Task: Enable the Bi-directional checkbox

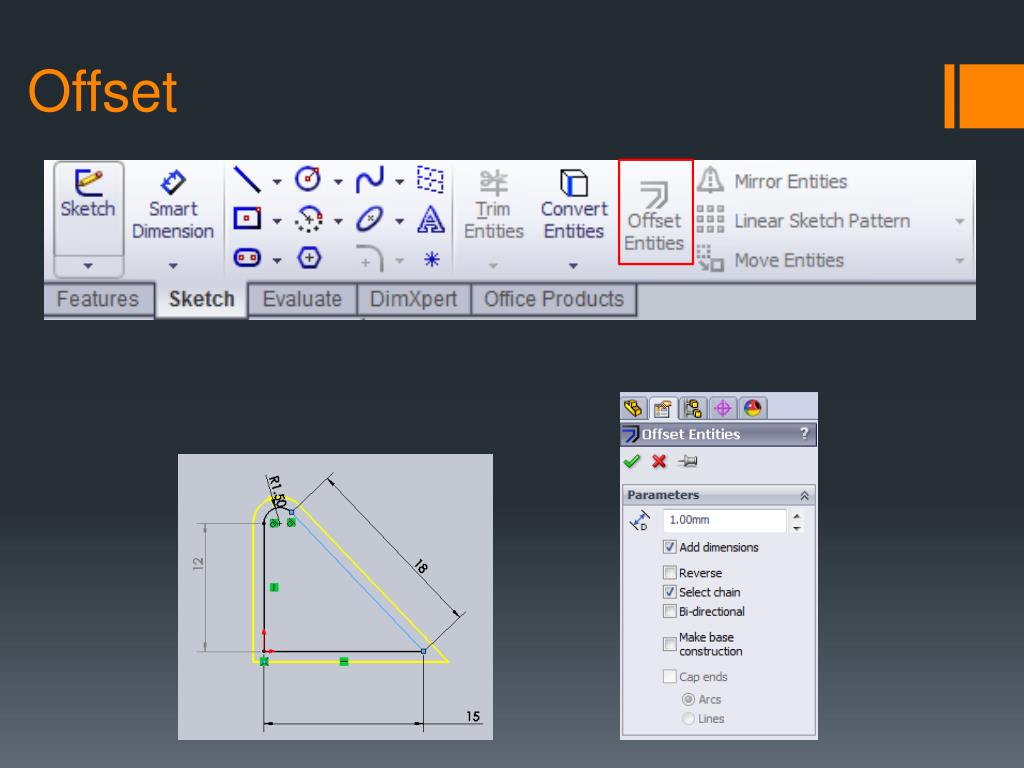Action: pyautogui.click(x=669, y=611)
